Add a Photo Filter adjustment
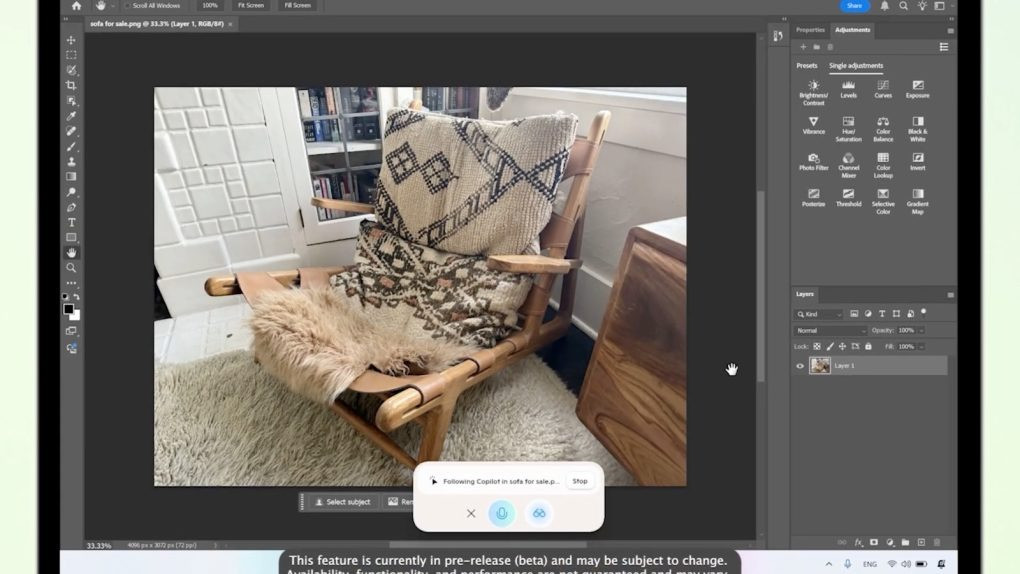 point(813,160)
